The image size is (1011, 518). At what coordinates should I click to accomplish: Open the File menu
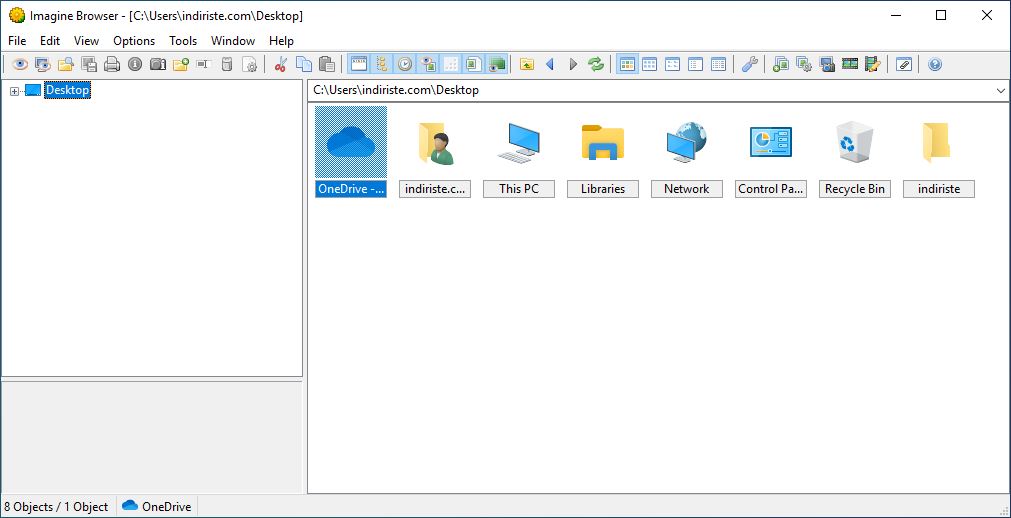point(17,41)
